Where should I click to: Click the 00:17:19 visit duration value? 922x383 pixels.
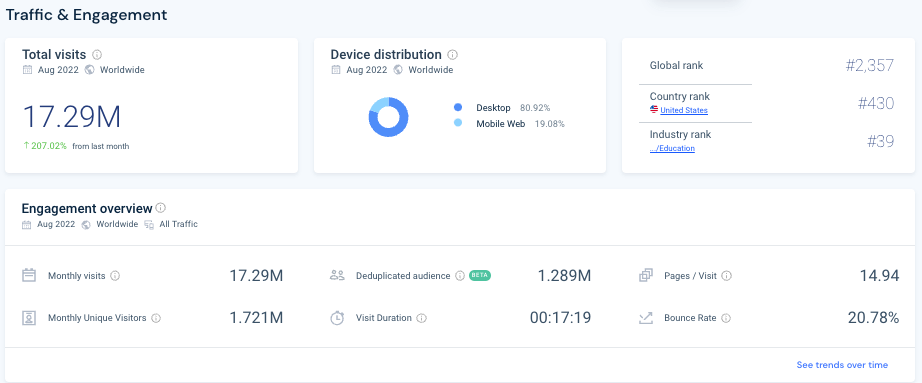pyautogui.click(x=560, y=318)
